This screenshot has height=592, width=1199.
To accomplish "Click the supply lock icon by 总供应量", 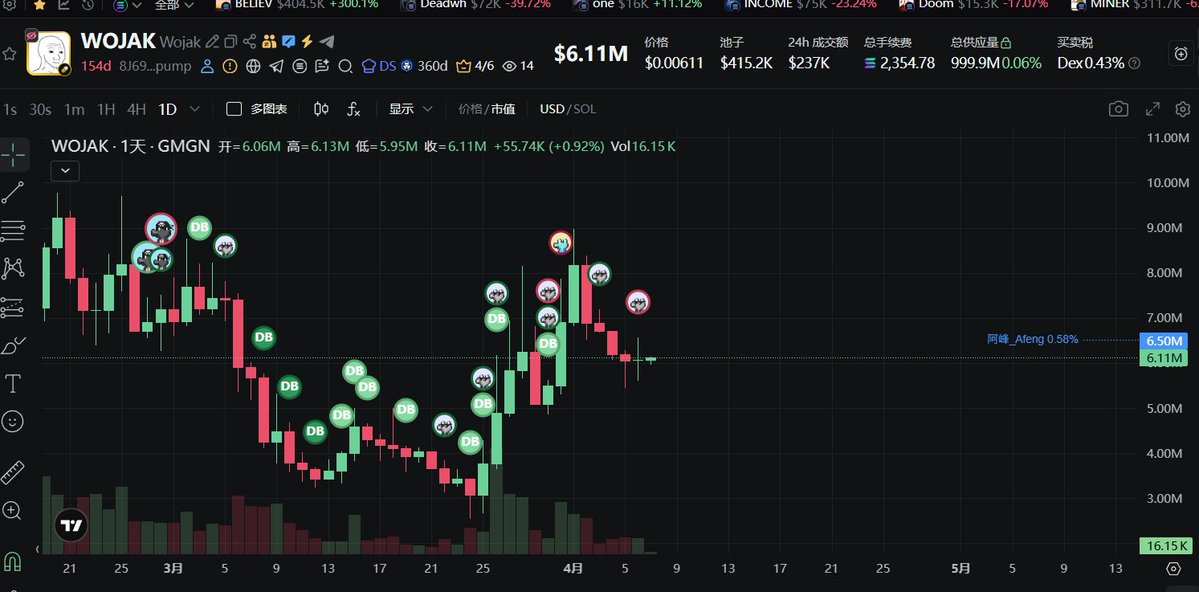I will coord(1006,44).
